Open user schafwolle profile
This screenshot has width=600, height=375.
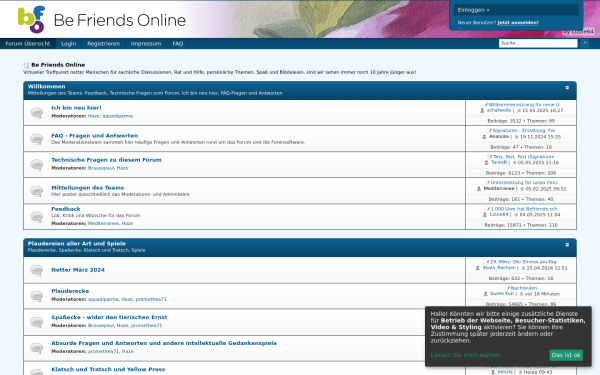click(x=499, y=110)
